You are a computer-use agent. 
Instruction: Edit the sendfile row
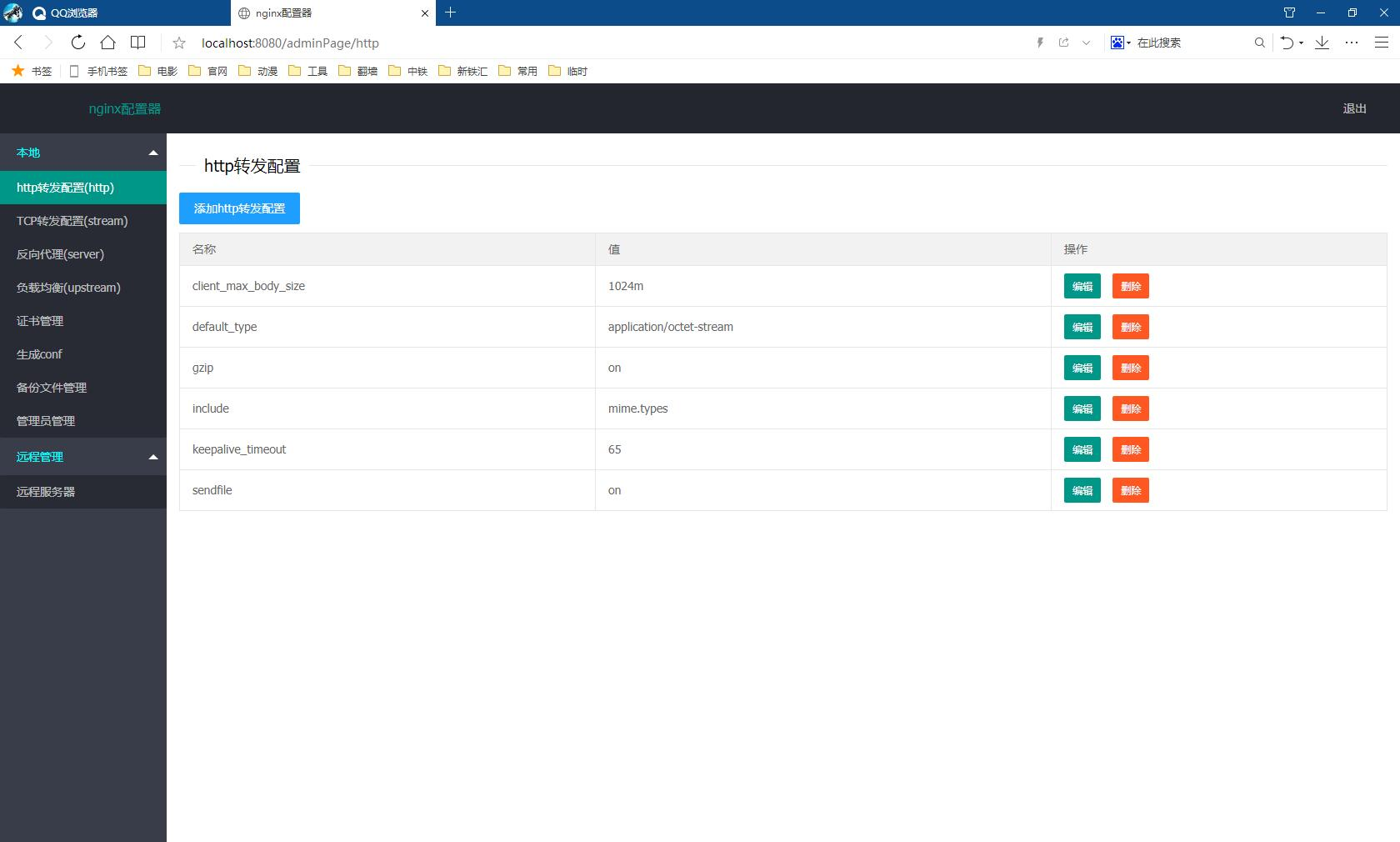(1082, 490)
